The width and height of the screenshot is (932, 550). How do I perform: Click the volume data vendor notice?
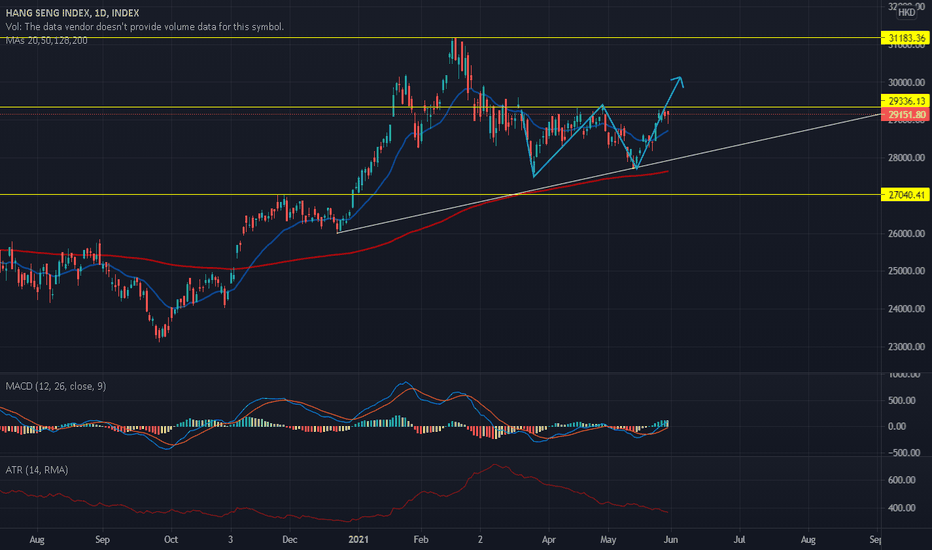coord(144,27)
